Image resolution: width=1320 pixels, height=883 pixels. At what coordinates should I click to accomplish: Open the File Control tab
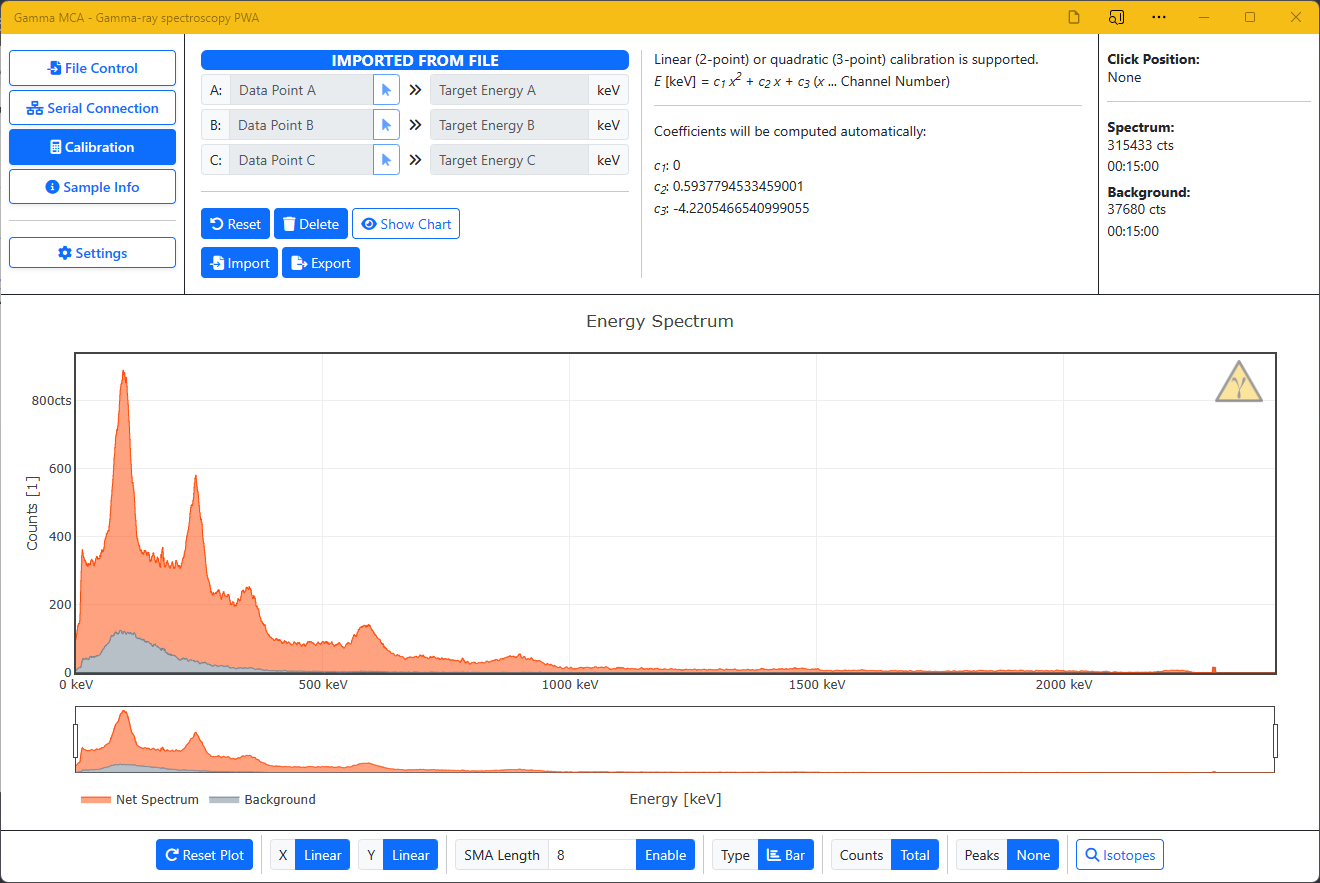click(92, 68)
